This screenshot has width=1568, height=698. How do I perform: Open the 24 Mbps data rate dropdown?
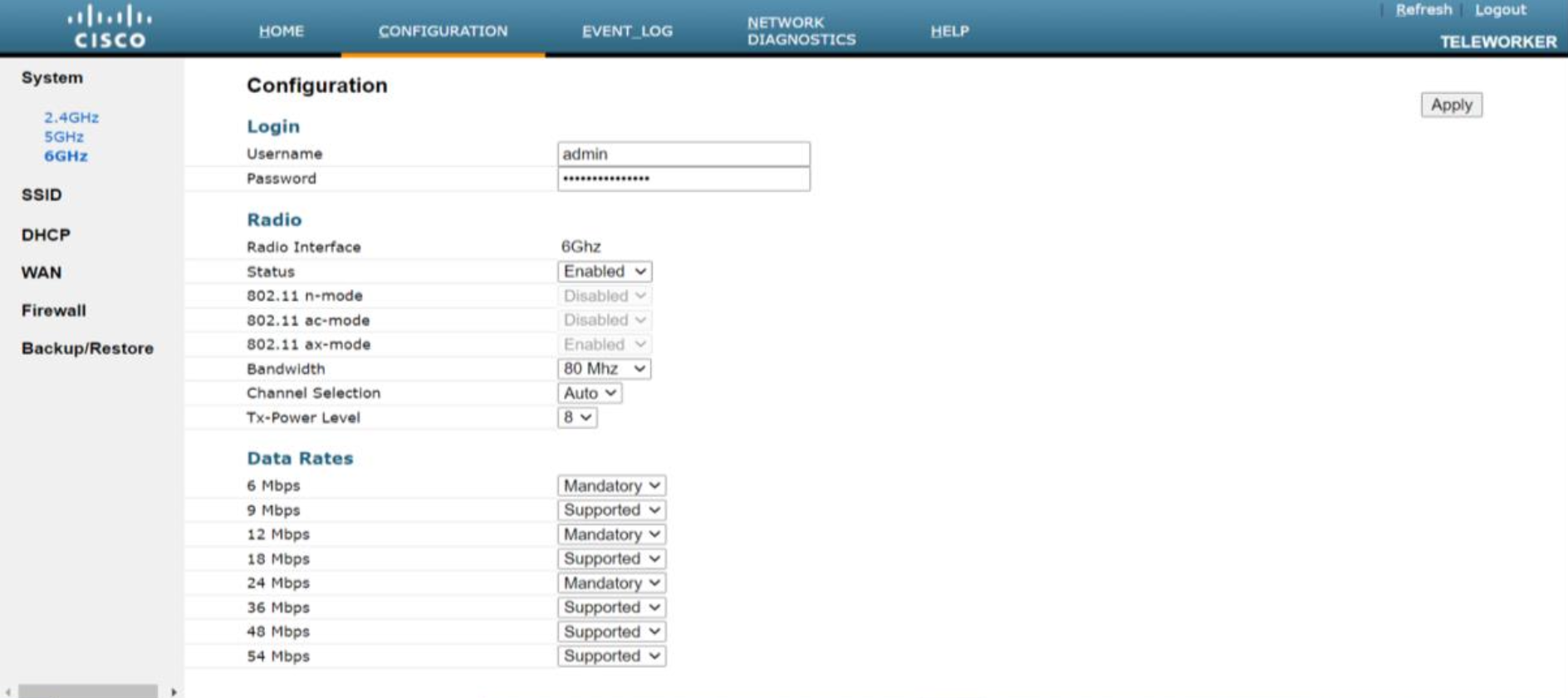coord(612,582)
